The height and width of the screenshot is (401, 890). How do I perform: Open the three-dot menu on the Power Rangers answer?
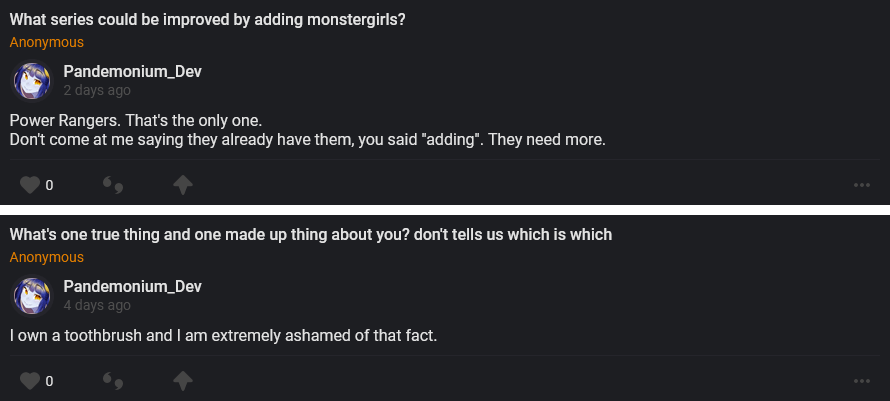861,185
